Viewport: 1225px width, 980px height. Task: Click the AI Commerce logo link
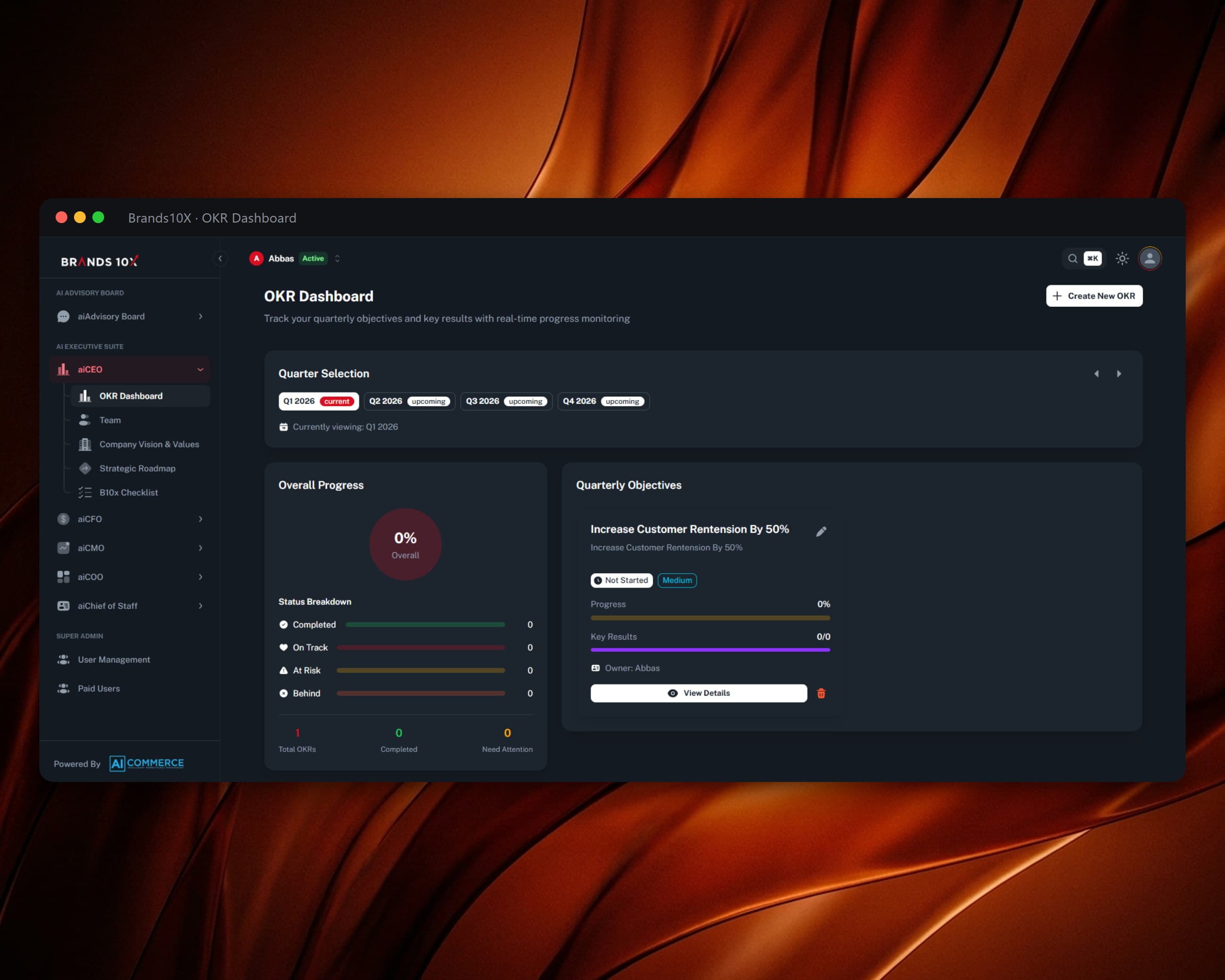[146, 764]
